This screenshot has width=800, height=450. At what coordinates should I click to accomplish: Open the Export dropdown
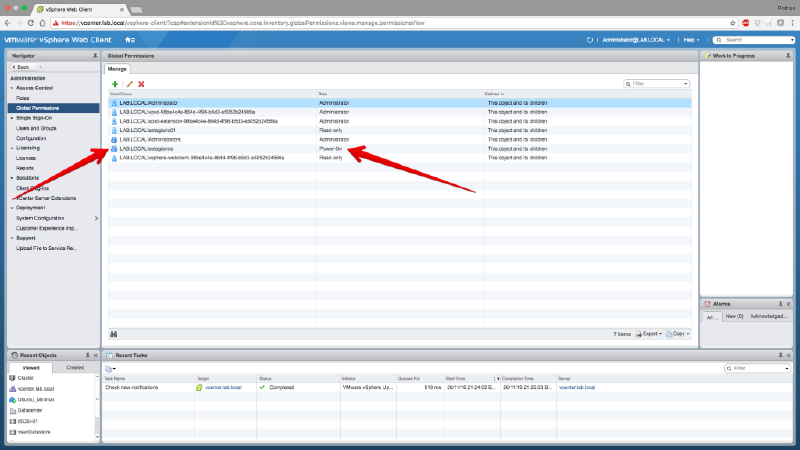pyautogui.click(x=651, y=333)
